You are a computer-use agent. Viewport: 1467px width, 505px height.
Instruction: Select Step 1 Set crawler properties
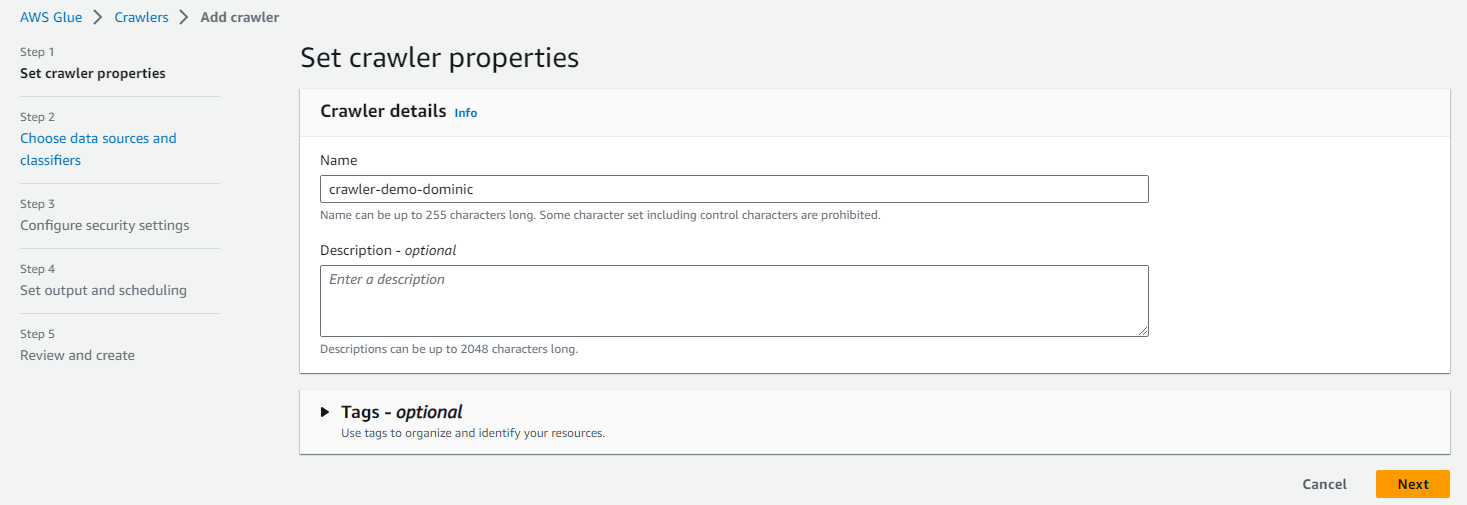[93, 73]
